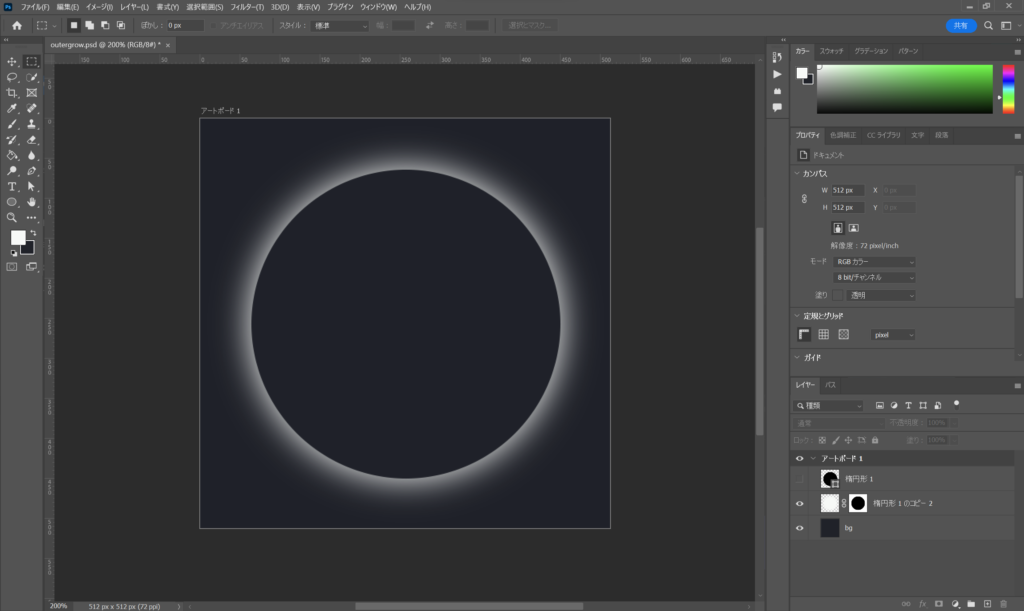The height and width of the screenshot is (611, 1024).
Task: Select the Brush tool
Action: click(x=12, y=124)
